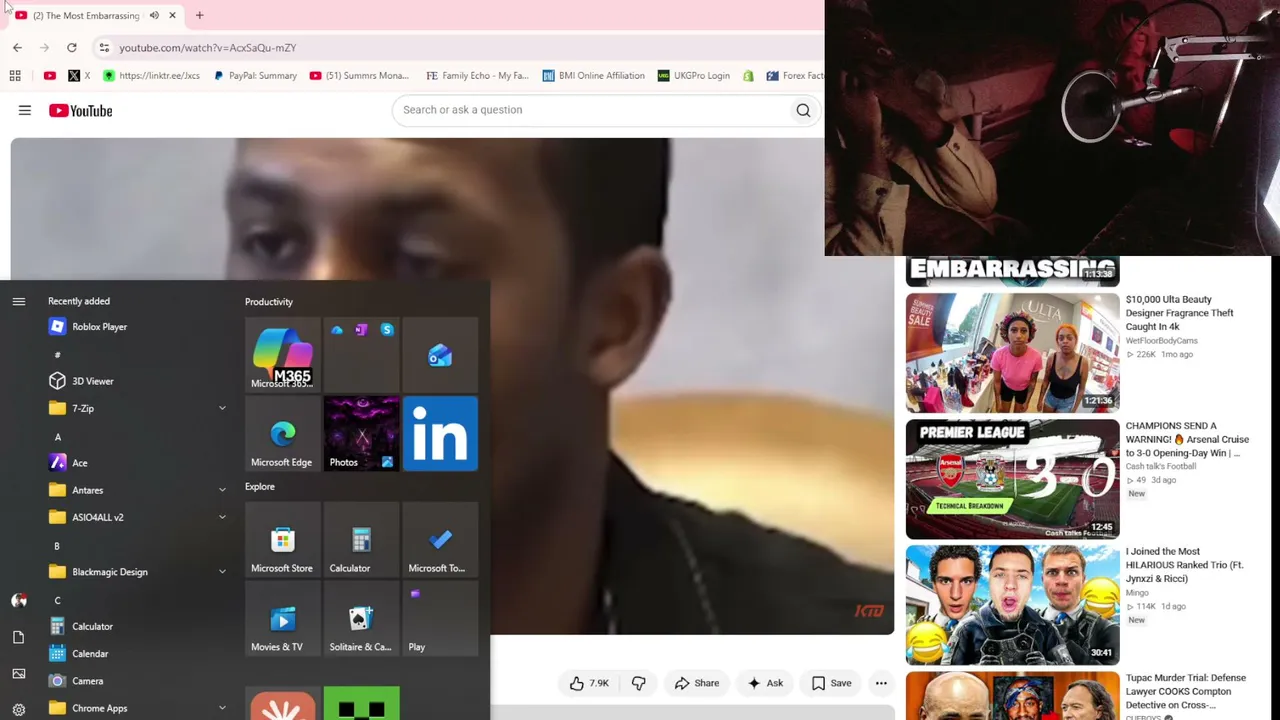Open the Solitaire & Casual Games tile

tap(361, 619)
